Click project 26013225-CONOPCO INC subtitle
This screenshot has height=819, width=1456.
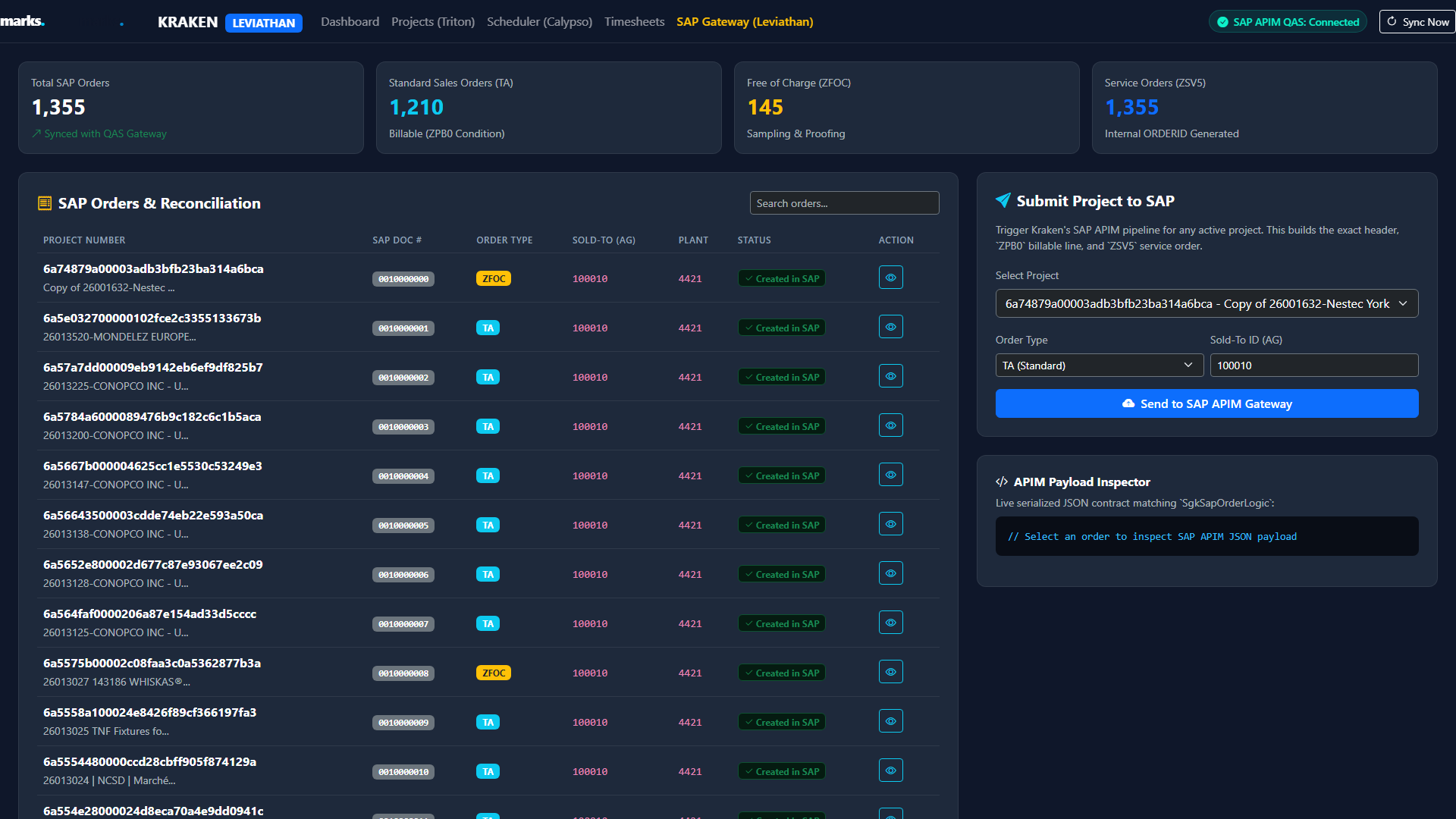(115, 386)
